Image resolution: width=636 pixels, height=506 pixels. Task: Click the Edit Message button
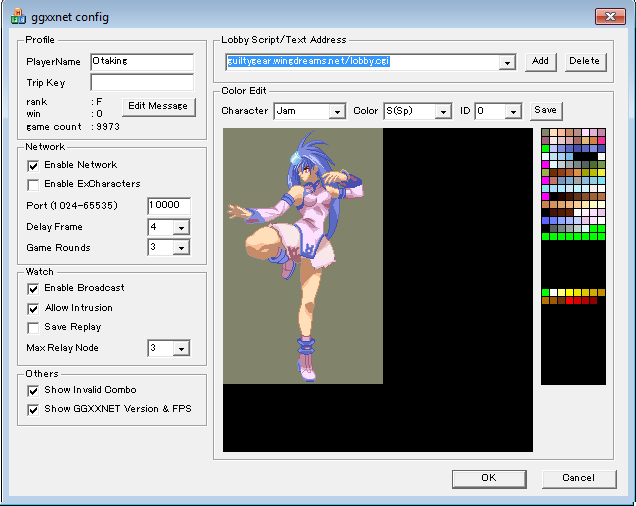coord(158,106)
